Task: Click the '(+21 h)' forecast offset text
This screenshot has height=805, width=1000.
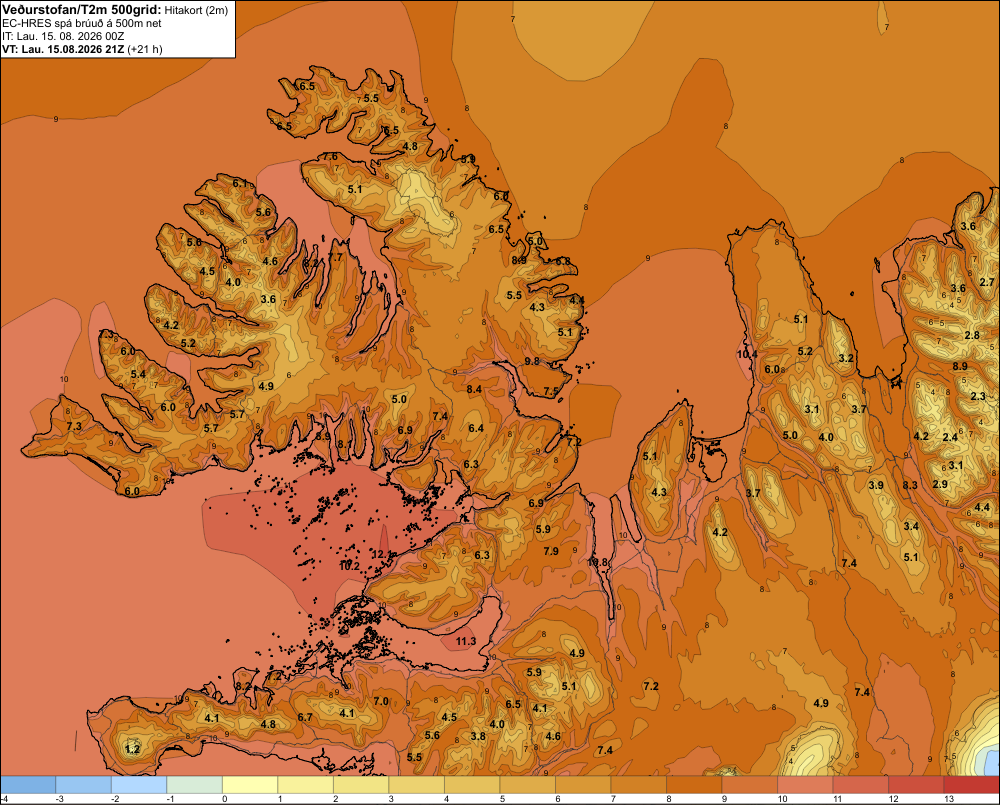Action: tap(145, 49)
